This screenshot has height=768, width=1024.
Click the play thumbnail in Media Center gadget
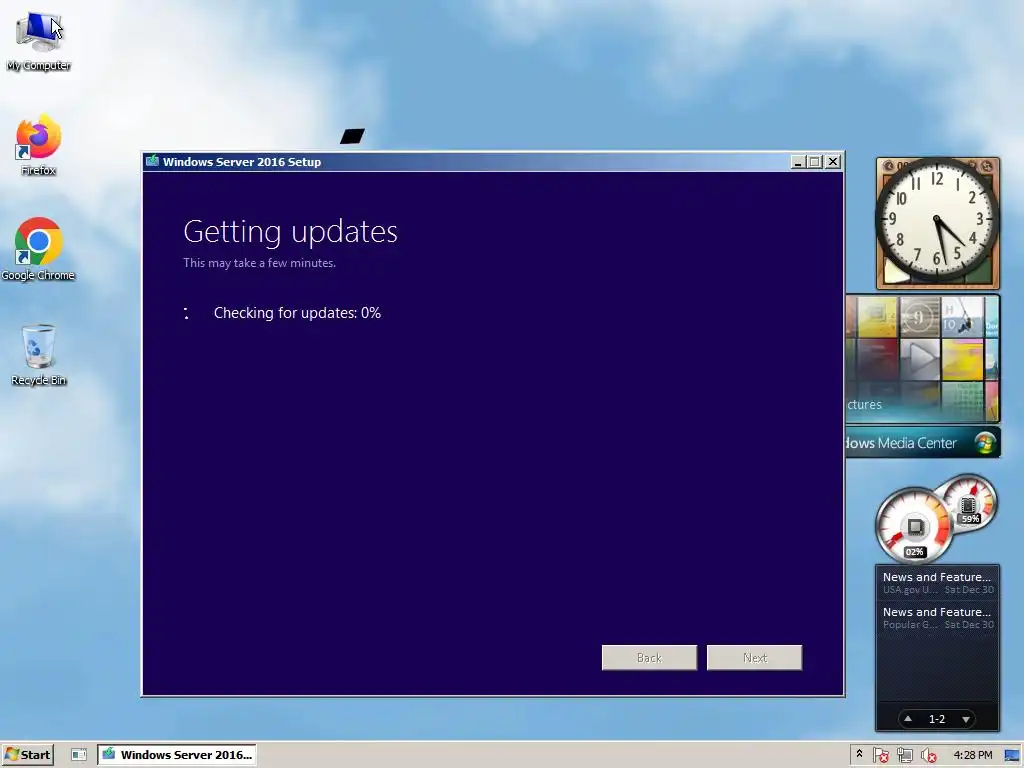click(920, 359)
